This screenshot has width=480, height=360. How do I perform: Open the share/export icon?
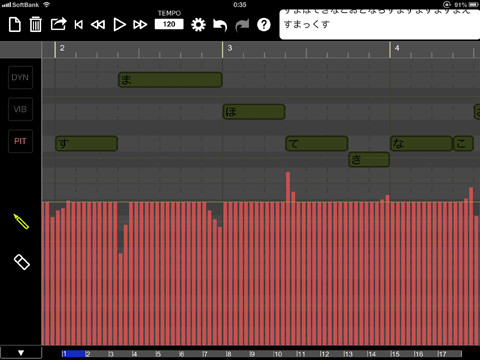point(58,24)
